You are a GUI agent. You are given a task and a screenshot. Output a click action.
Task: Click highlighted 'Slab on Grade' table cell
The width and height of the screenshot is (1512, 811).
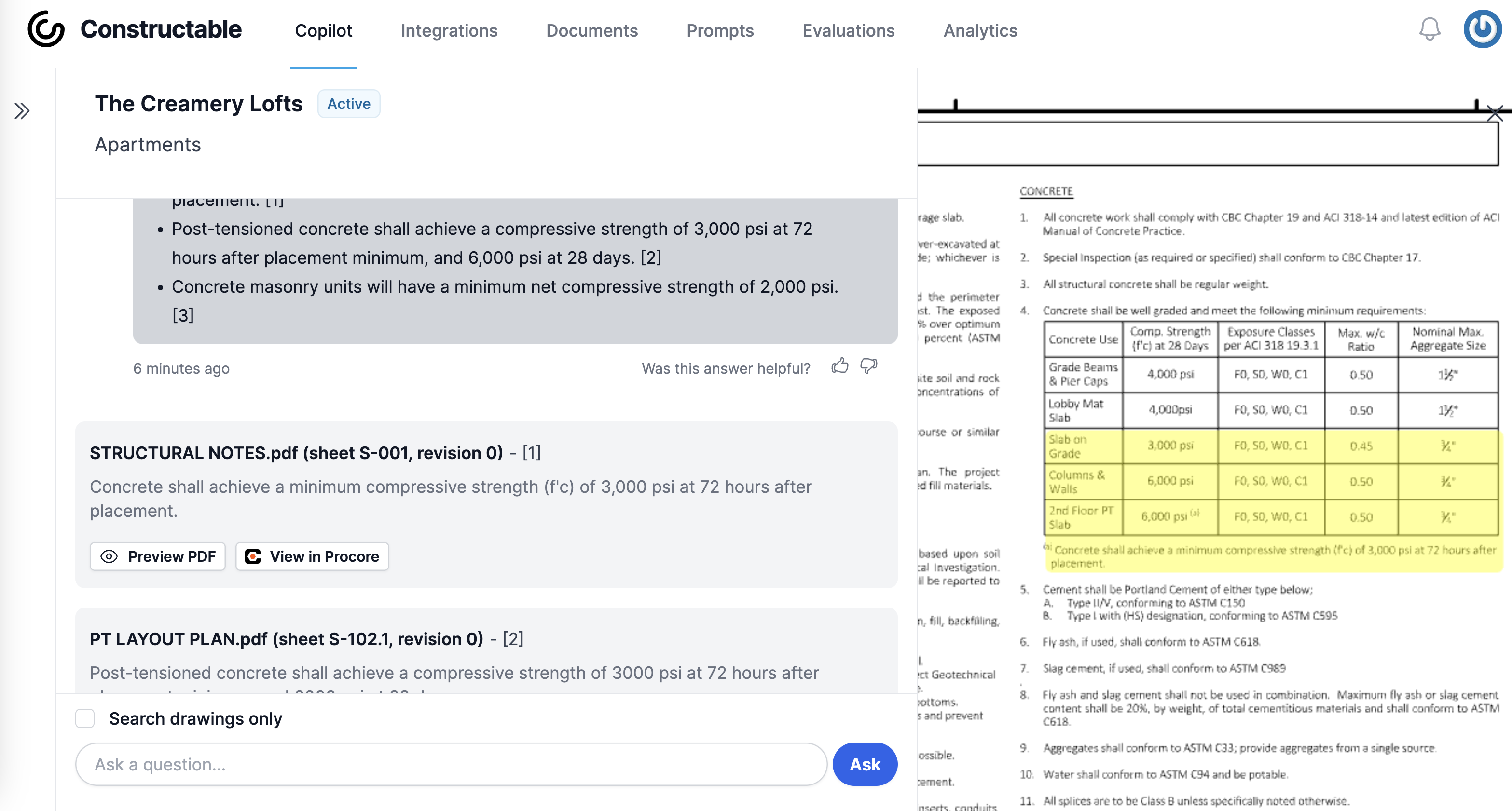pos(1083,446)
